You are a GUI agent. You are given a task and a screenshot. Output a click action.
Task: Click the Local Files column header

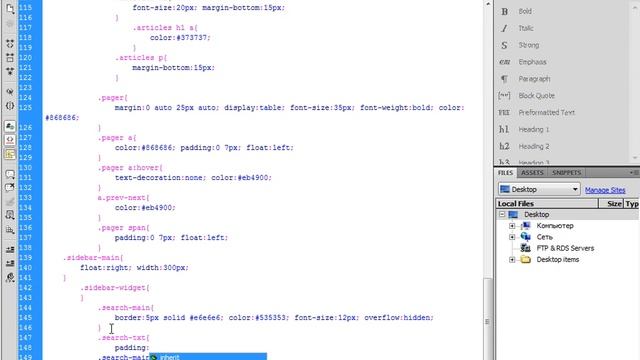(547, 204)
